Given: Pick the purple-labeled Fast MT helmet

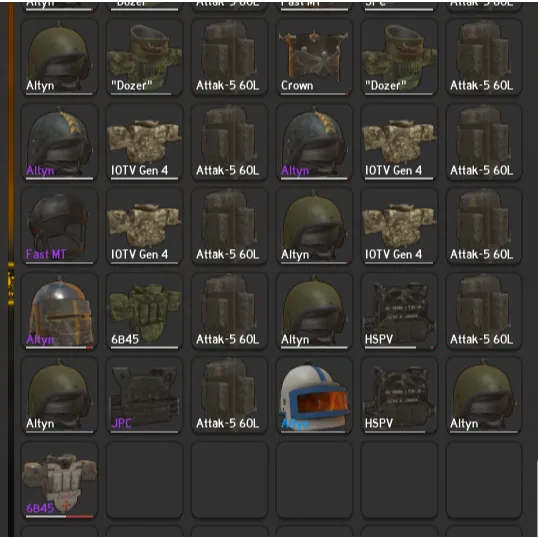Looking at the screenshot, I should (x=59, y=226).
